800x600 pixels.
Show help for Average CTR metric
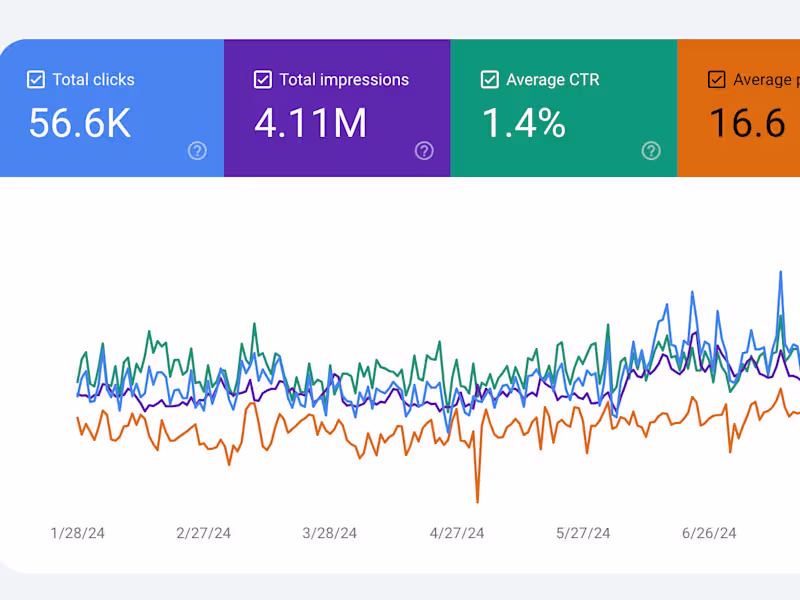coord(651,151)
